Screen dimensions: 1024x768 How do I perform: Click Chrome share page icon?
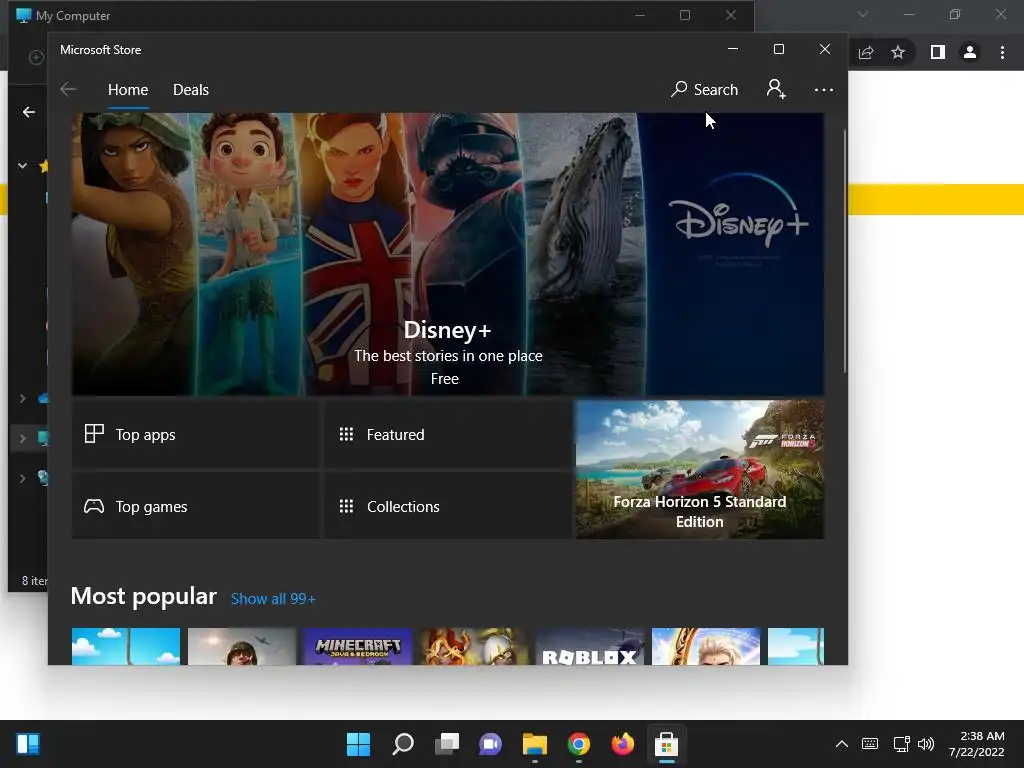[866, 52]
